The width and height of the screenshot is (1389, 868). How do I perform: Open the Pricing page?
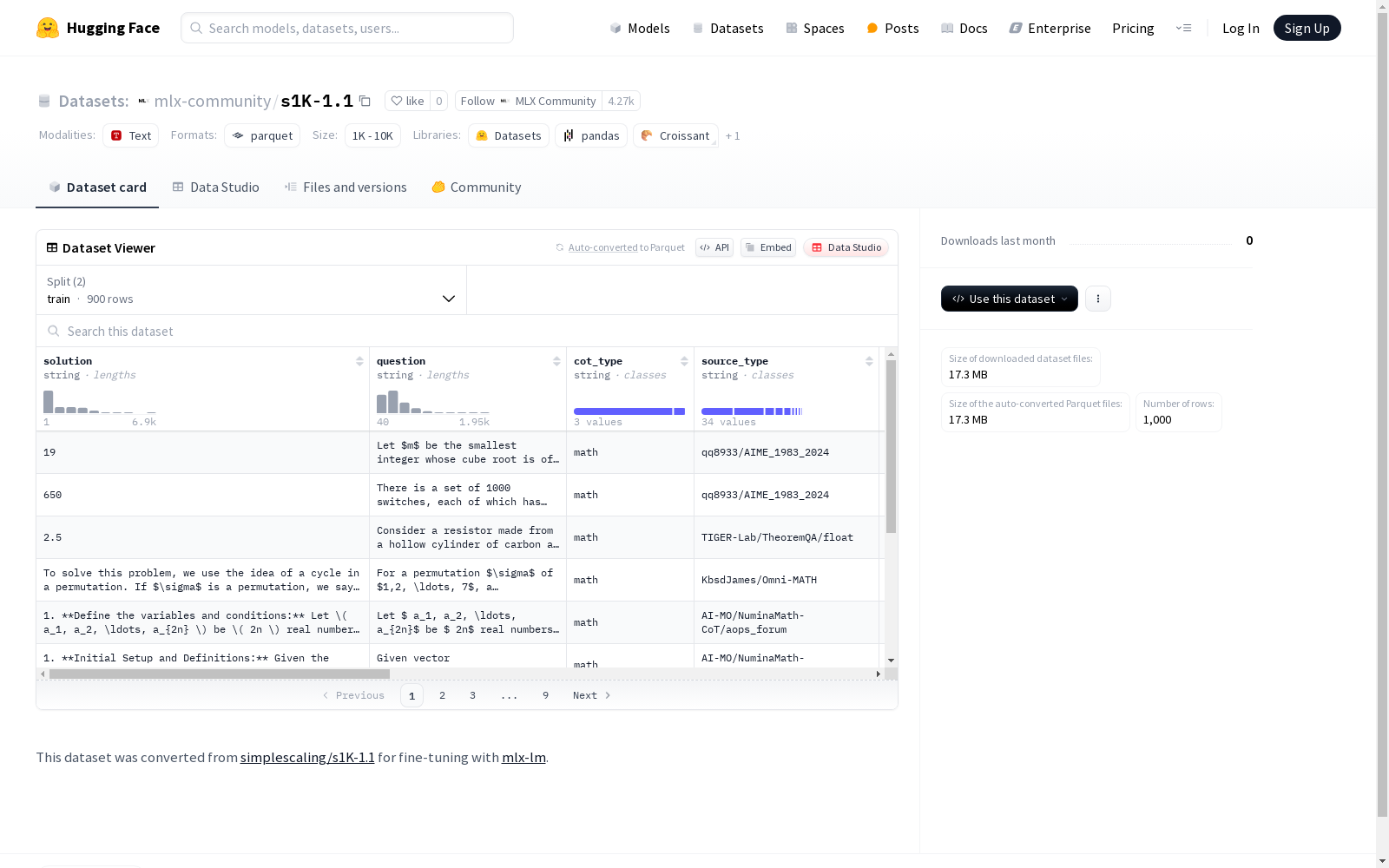(x=1133, y=28)
